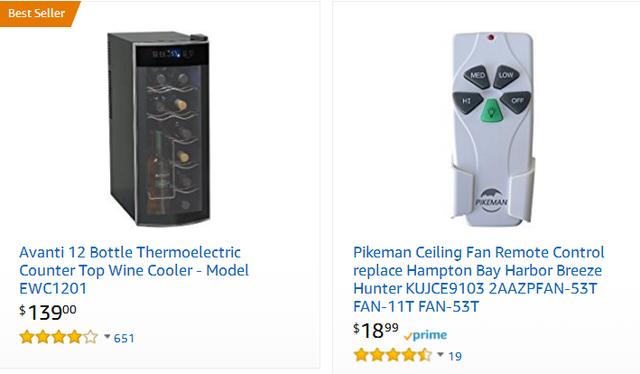Click the $18.99 price of the remote
The image size is (640, 374).
[376, 330]
